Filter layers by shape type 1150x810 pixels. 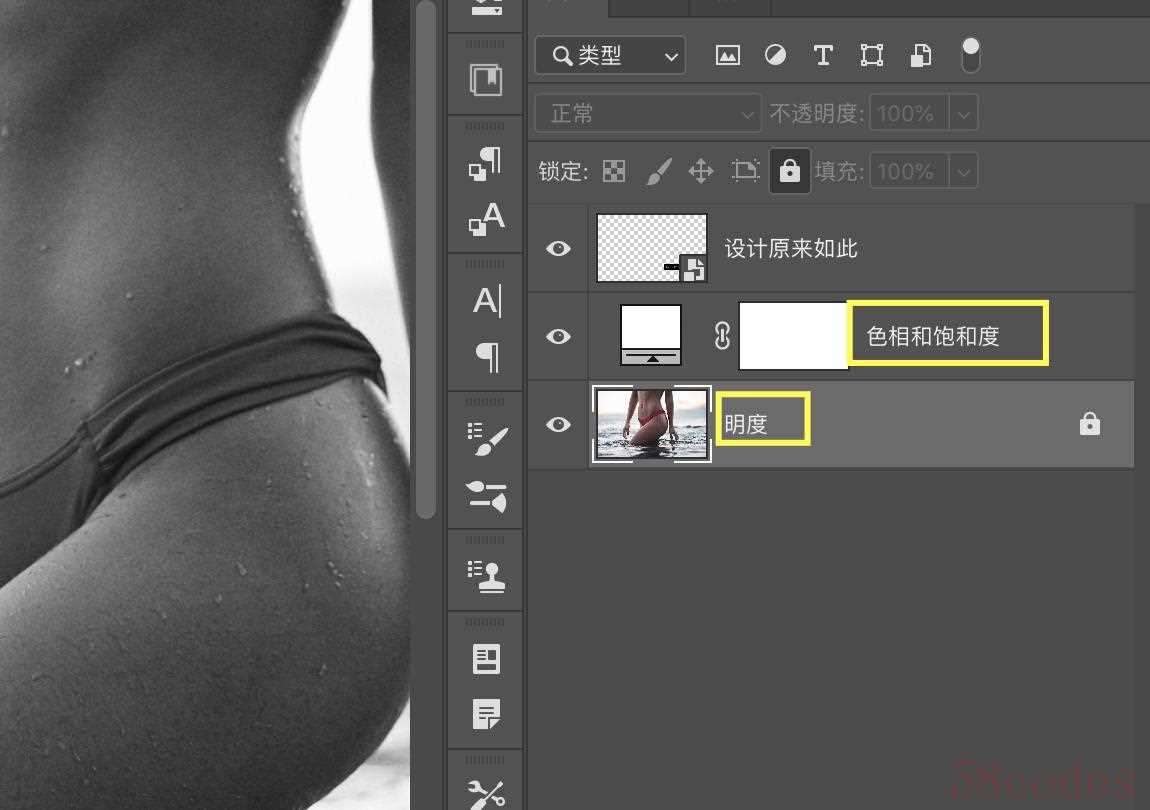[x=871, y=55]
